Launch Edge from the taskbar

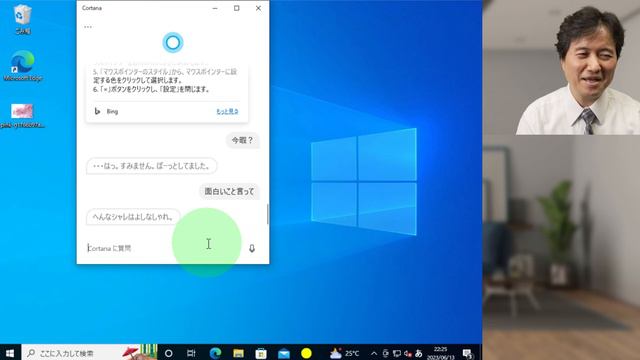pyautogui.click(x=215, y=353)
